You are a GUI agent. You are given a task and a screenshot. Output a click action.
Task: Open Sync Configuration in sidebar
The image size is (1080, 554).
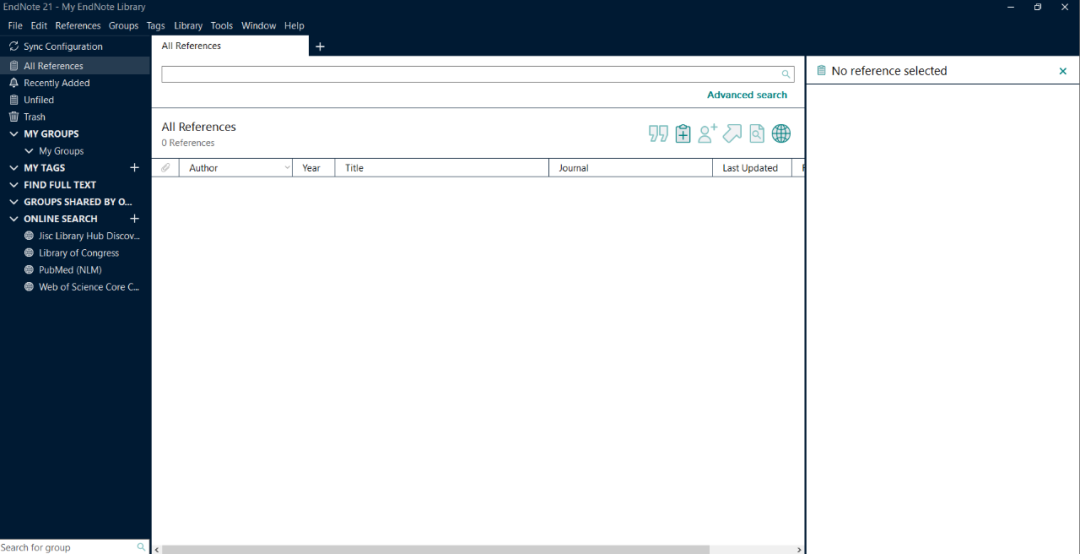pyautogui.click(x=62, y=47)
